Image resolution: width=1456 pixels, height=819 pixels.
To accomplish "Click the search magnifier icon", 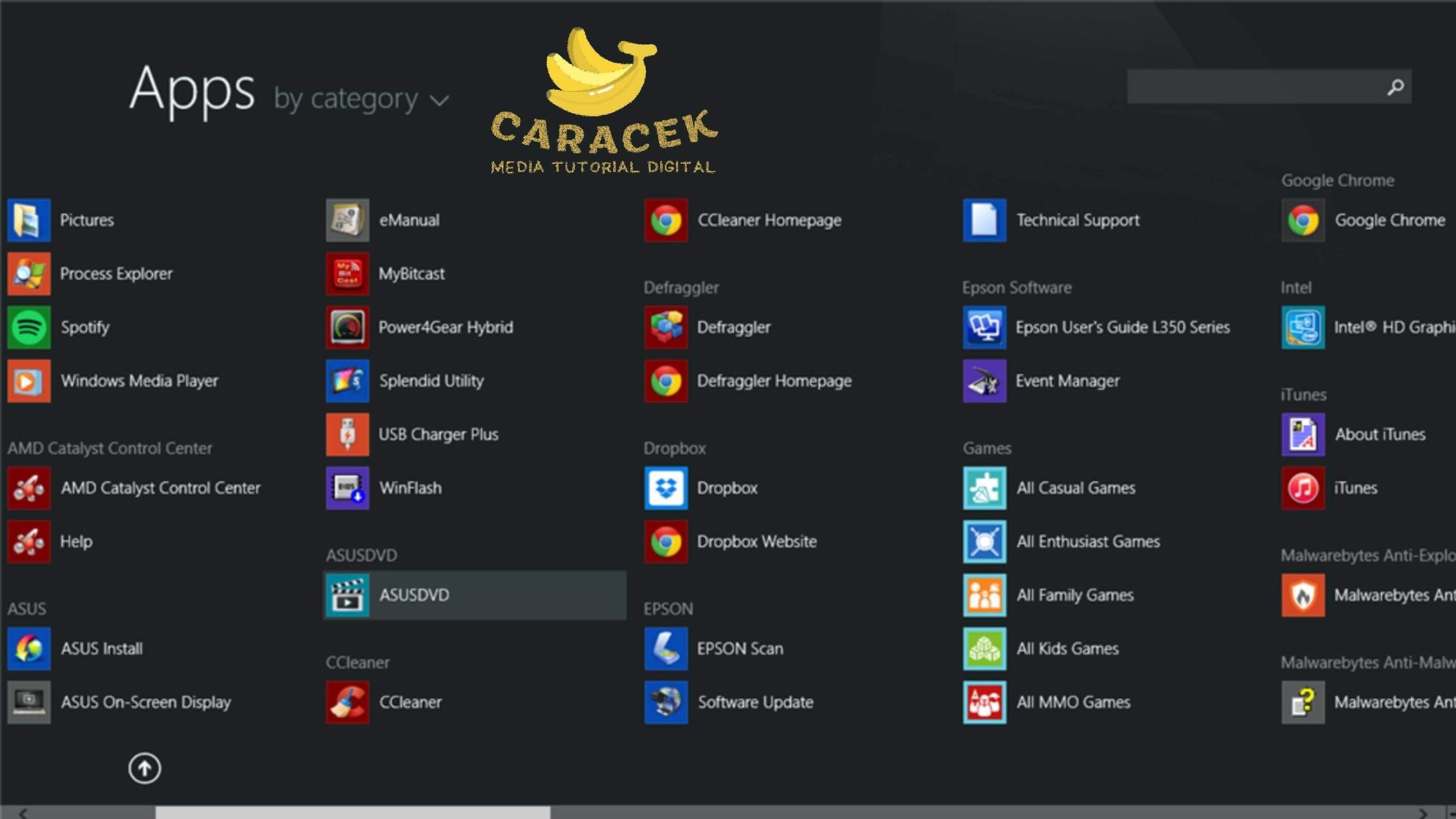I will [1395, 87].
